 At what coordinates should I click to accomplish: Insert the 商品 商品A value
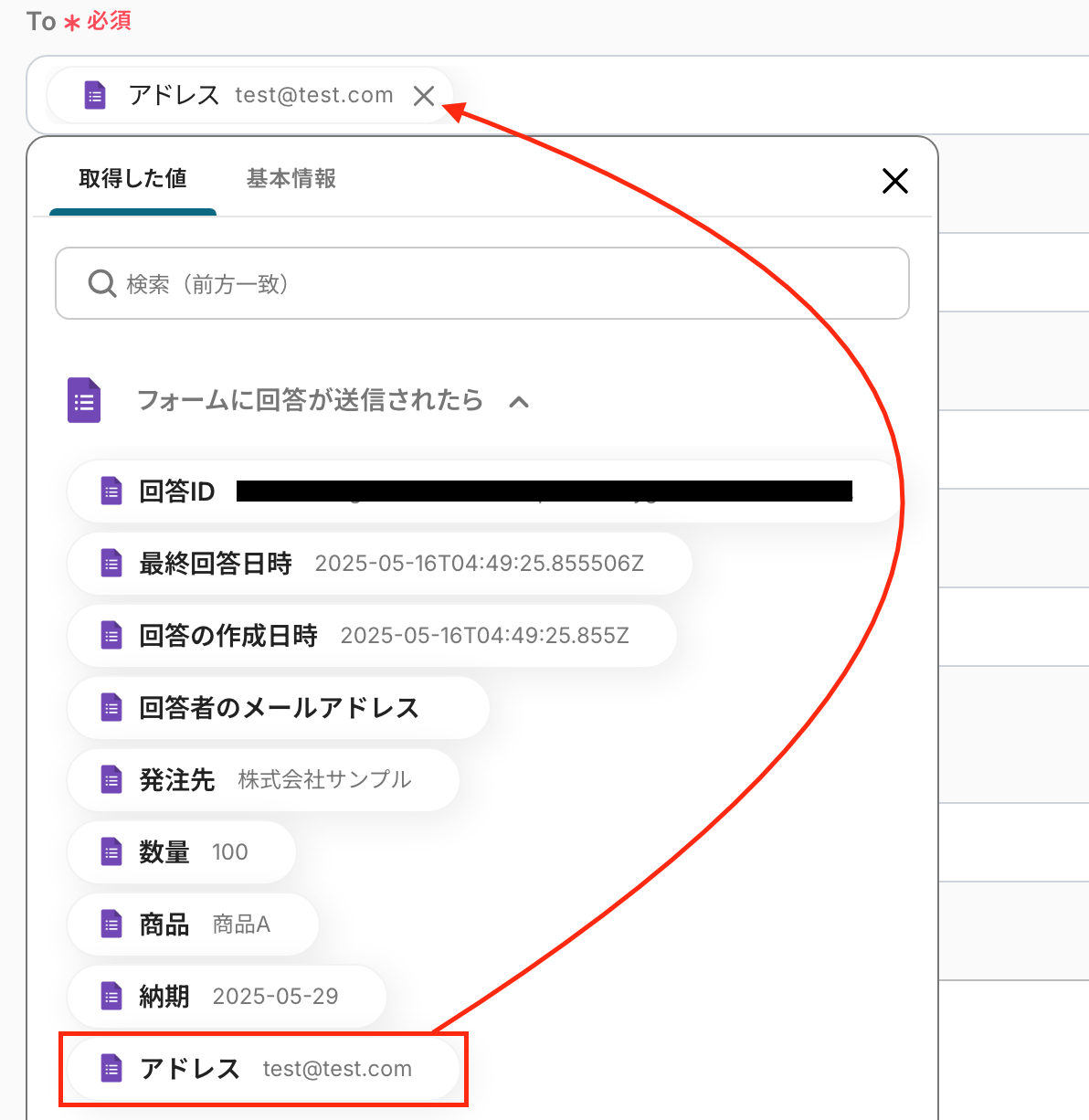[x=193, y=925]
